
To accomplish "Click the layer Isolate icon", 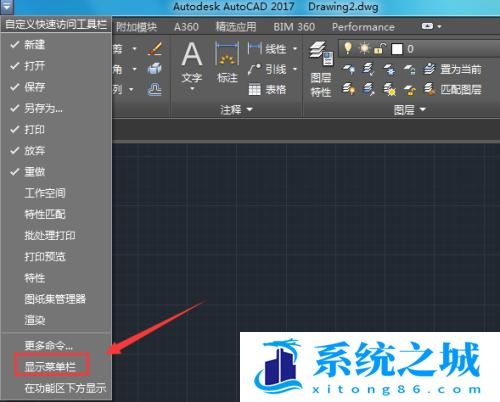I will pos(369,69).
